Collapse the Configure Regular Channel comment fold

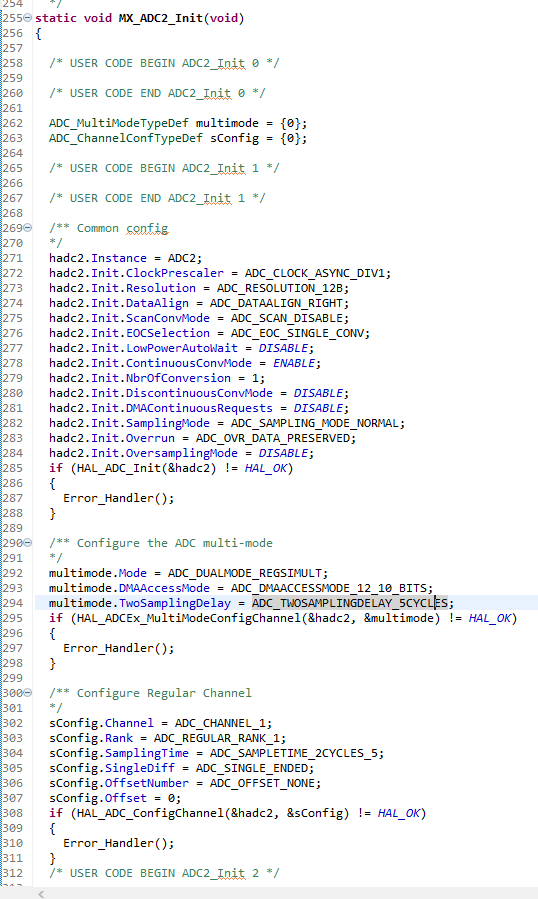tap(28, 693)
